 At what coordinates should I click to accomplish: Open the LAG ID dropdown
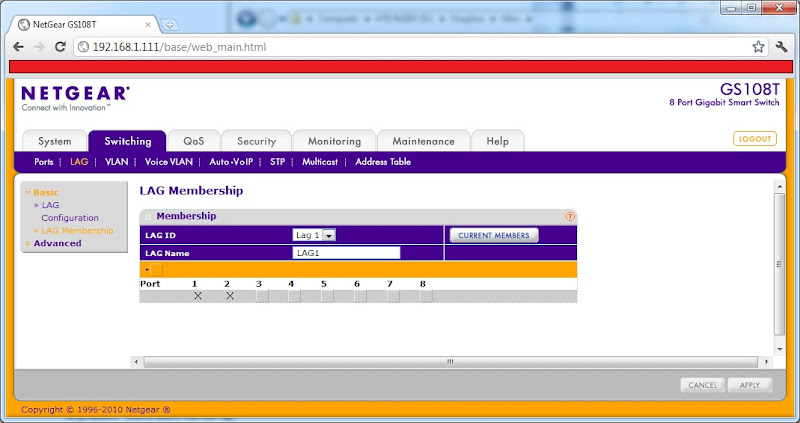coord(314,235)
